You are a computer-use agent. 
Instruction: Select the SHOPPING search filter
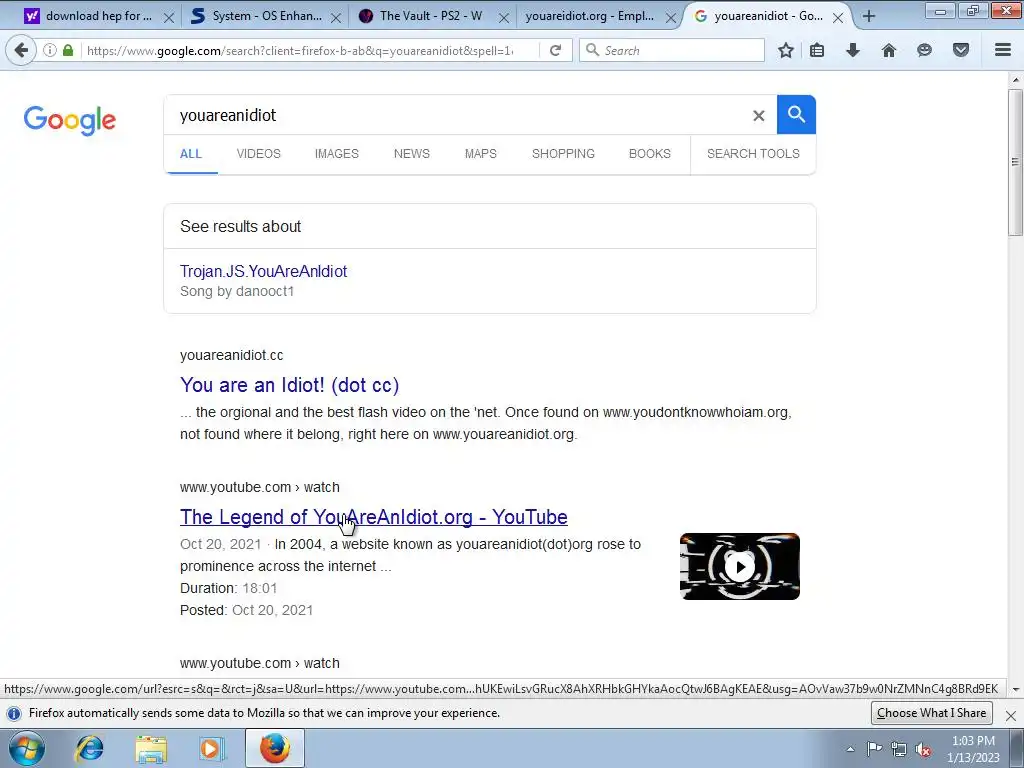[563, 154]
